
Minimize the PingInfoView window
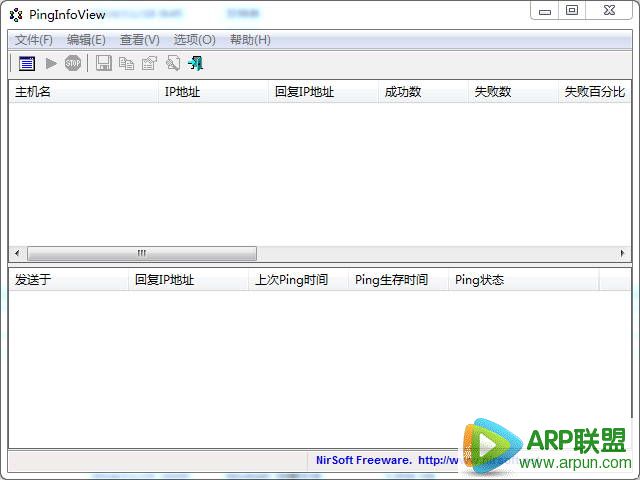544,11
